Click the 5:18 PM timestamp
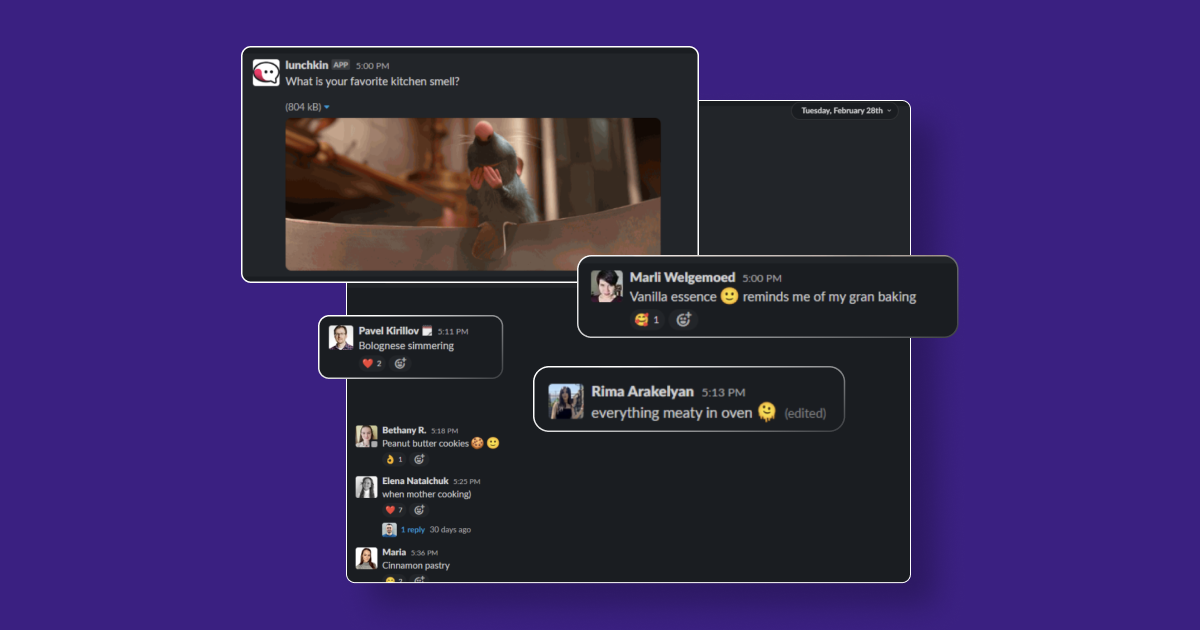1200x630 pixels. tap(445, 431)
